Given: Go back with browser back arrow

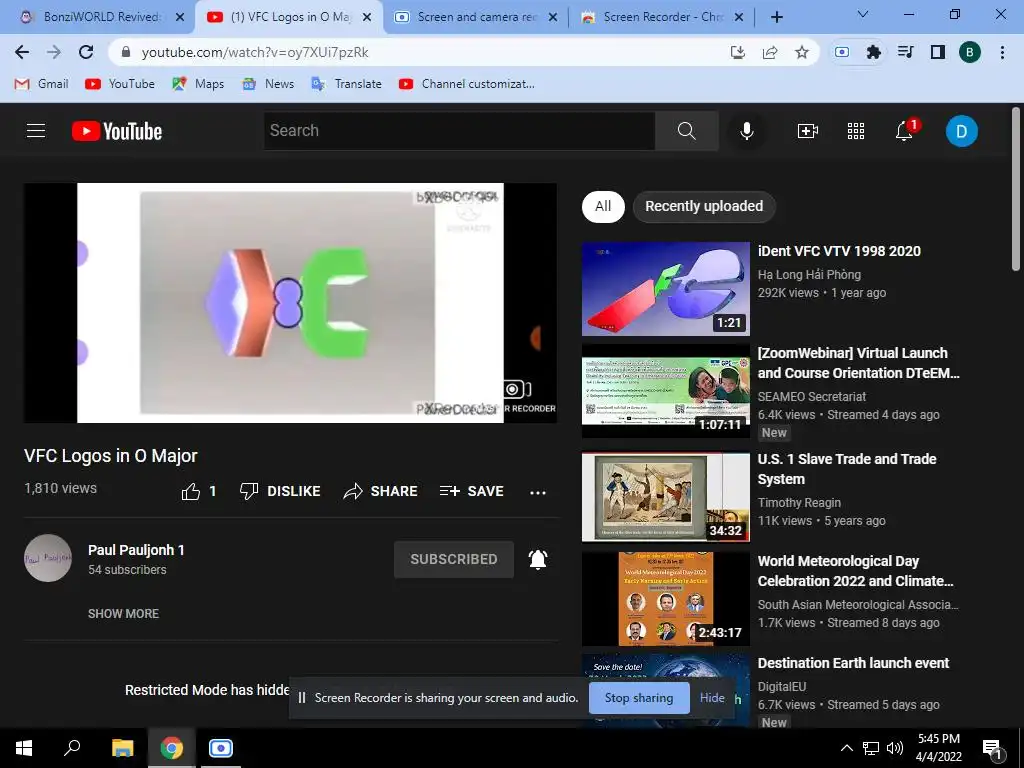Looking at the screenshot, I should 22,52.
